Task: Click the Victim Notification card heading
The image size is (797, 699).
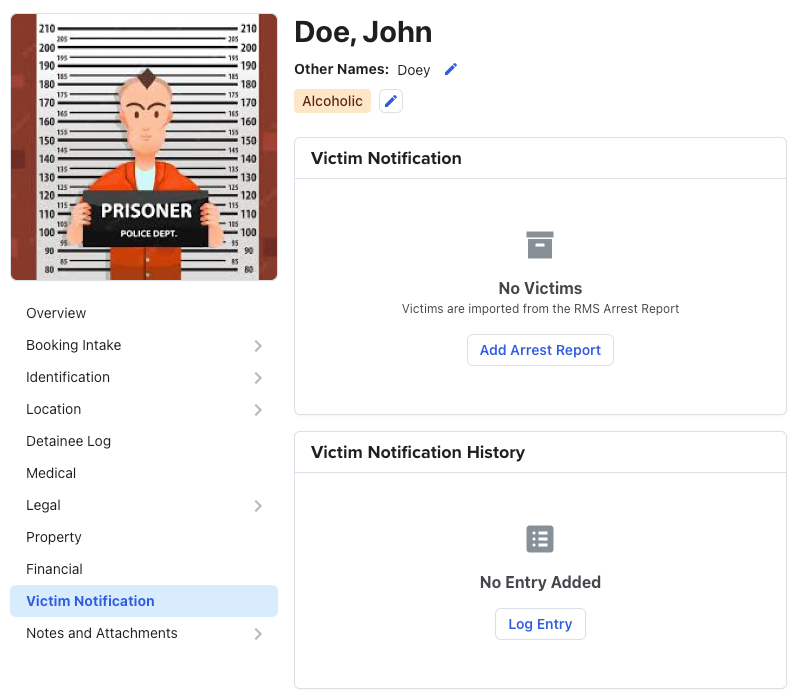Action: [x=386, y=158]
